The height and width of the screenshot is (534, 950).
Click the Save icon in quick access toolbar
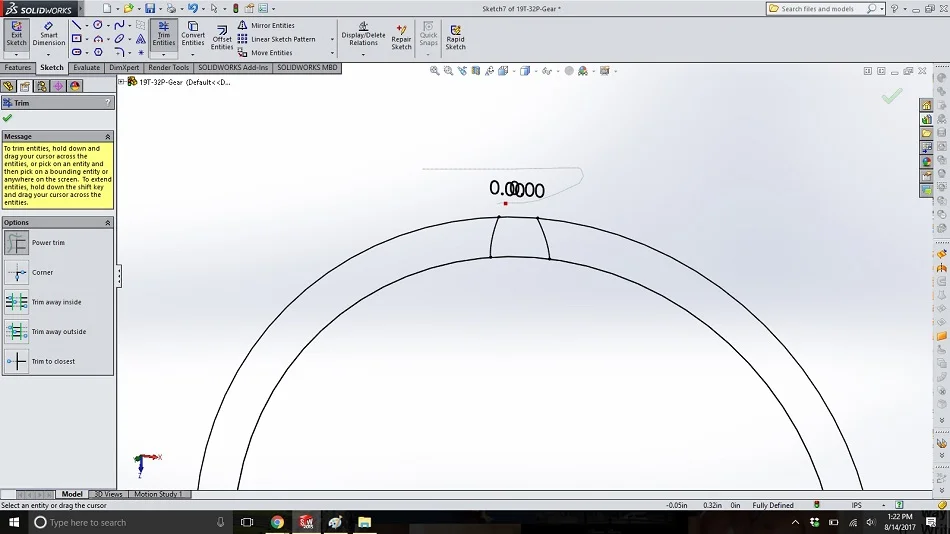pyautogui.click(x=150, y=8)
